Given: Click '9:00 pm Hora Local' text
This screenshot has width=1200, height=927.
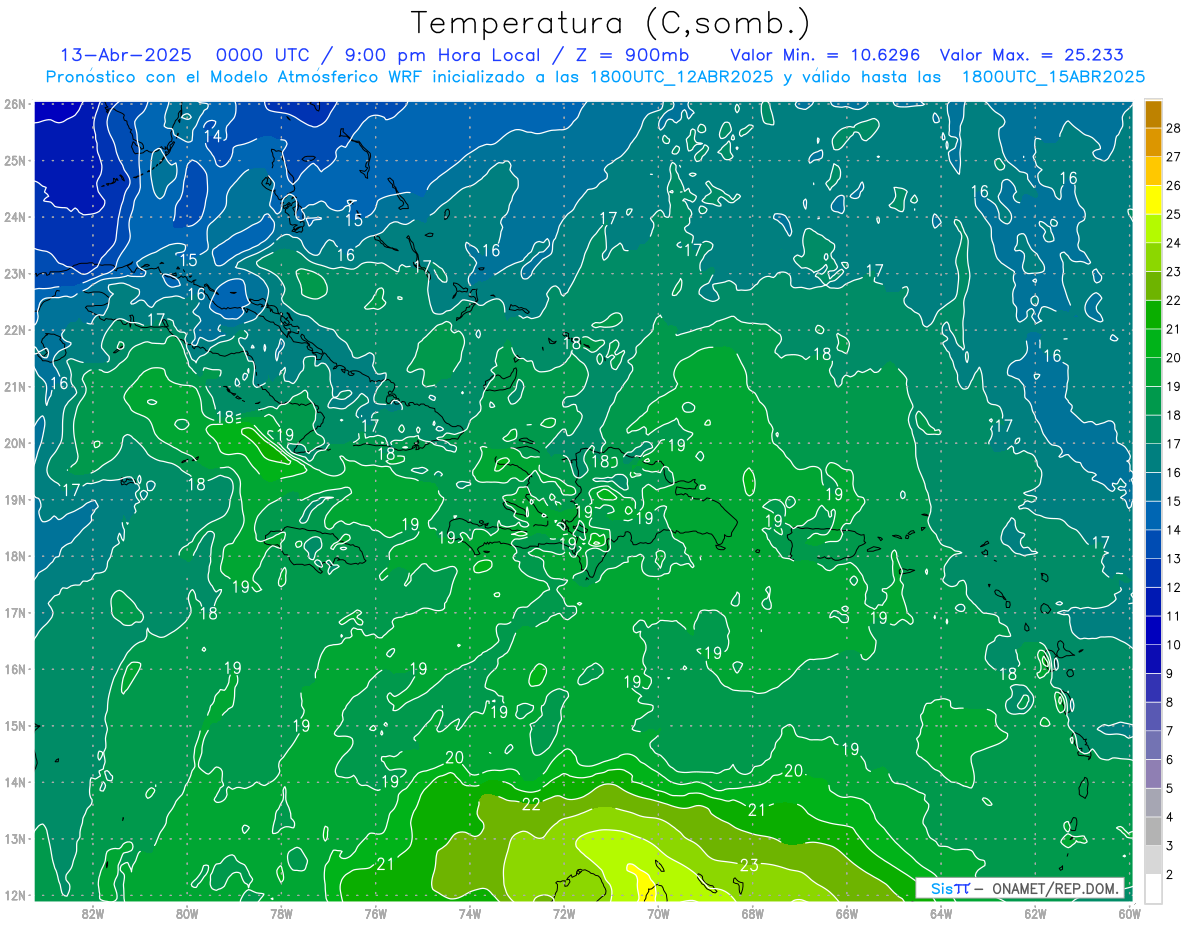Looking at the screenshot, I should (x=440, y=55).
